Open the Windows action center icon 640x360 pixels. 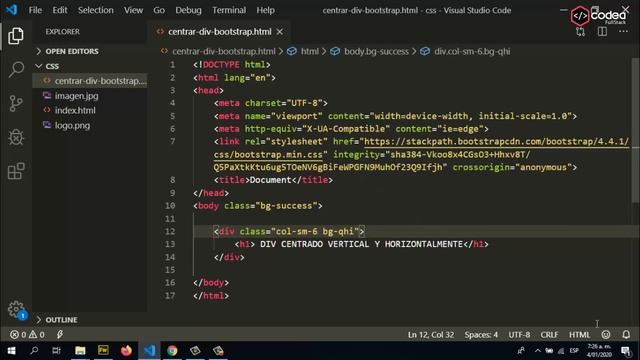(x=626, y=351)
